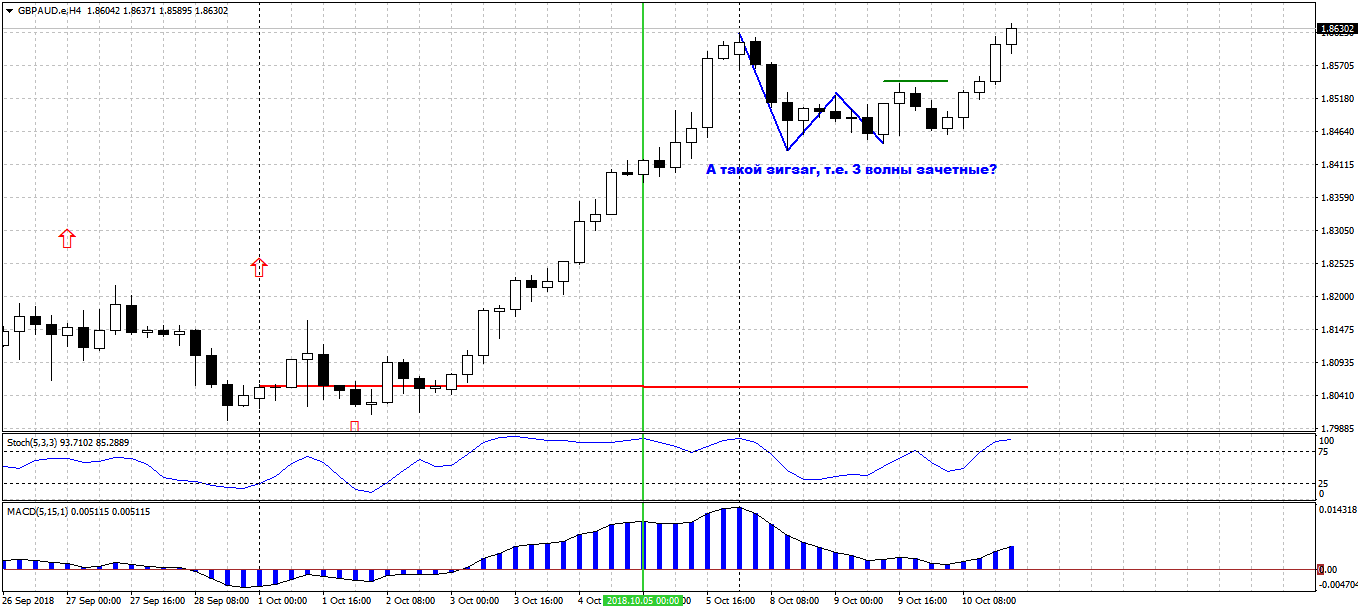Click the chart shift triangle beside GBPAUD.e,H4
The width and height of the screenshot is (1358, 612).
point(10,10)
